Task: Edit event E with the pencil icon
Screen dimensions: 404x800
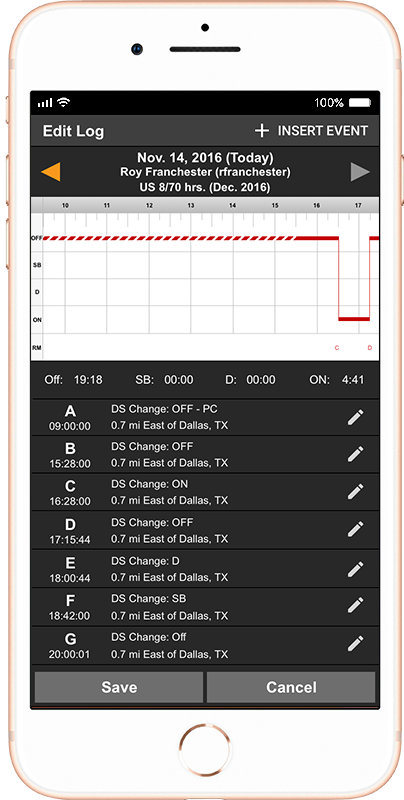Action: 356,569
